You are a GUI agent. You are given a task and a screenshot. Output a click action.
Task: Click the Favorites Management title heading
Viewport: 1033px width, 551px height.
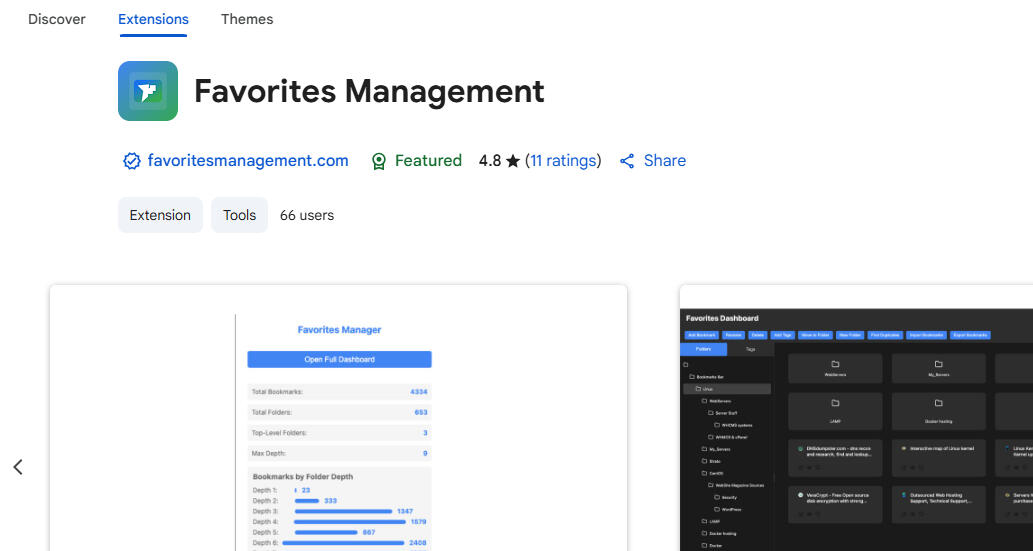click(369, 91)
